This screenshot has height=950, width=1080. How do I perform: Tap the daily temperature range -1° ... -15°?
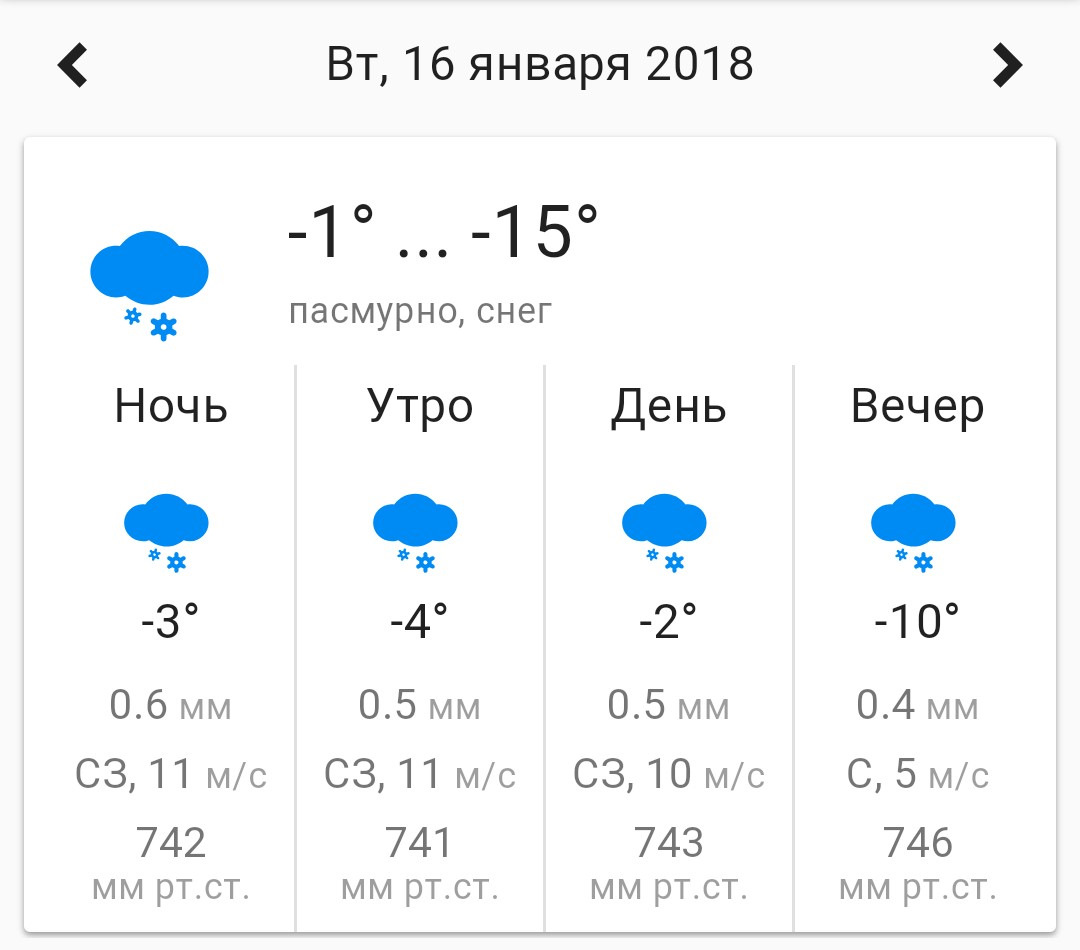click(x=442, y=236)
